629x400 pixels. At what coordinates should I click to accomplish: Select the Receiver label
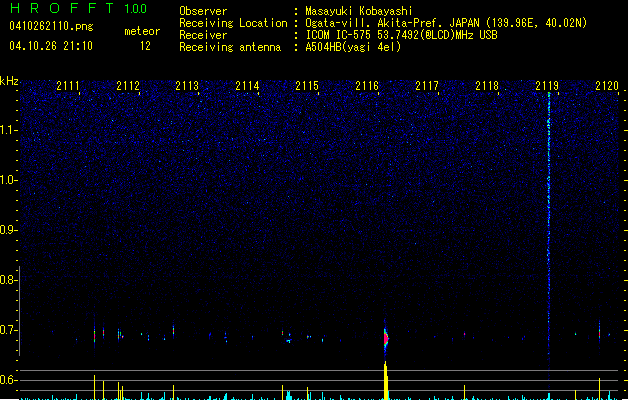(x=203, y=35)
